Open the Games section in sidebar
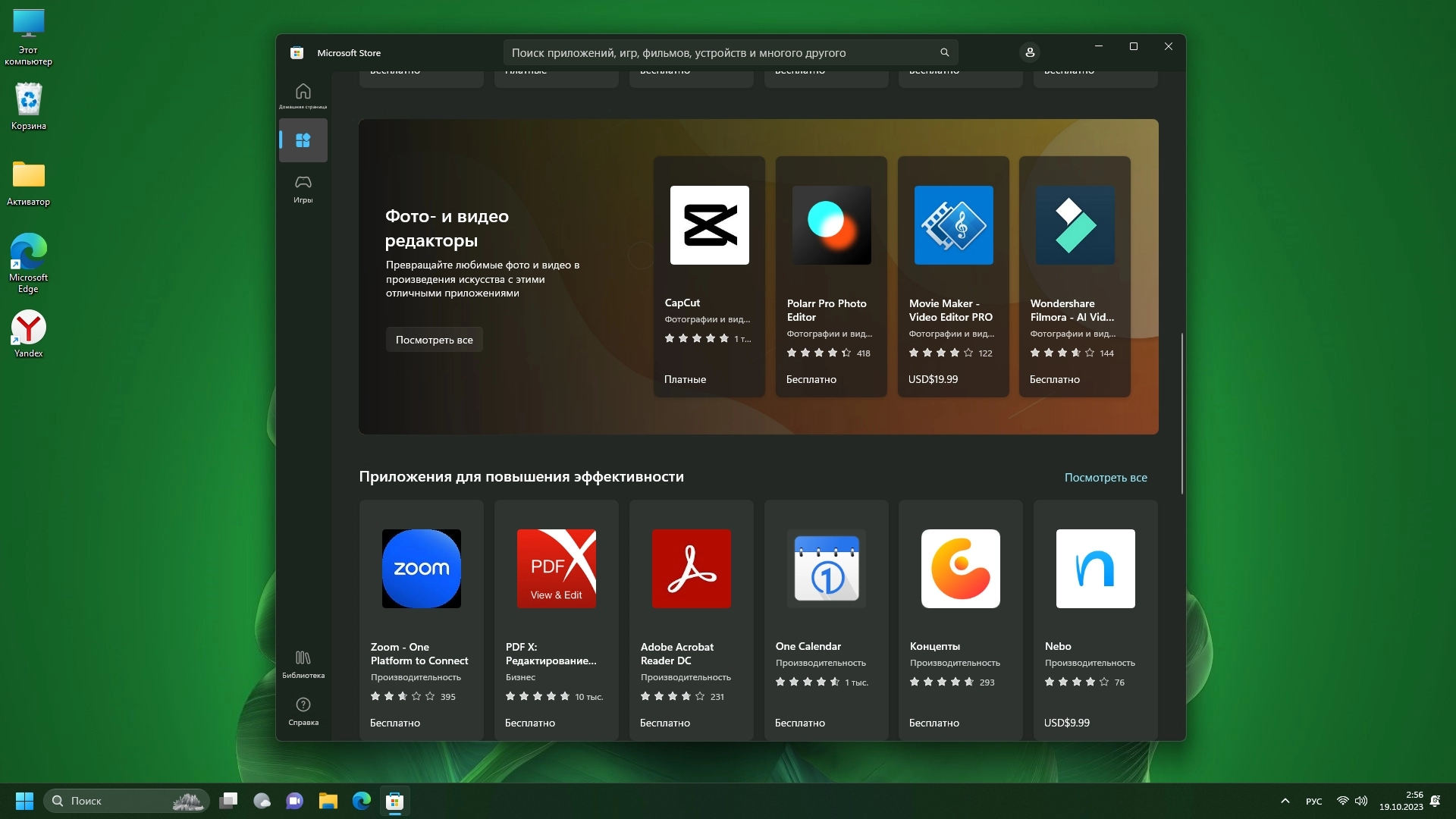1456x819 pixels. tap(303, 188)
